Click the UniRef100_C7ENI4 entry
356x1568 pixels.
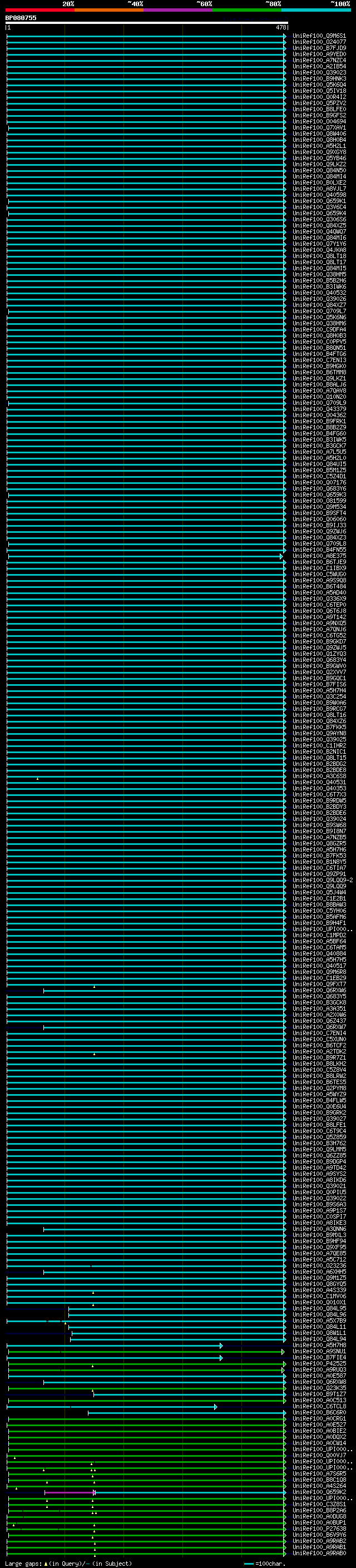(x=319, y=1033)
